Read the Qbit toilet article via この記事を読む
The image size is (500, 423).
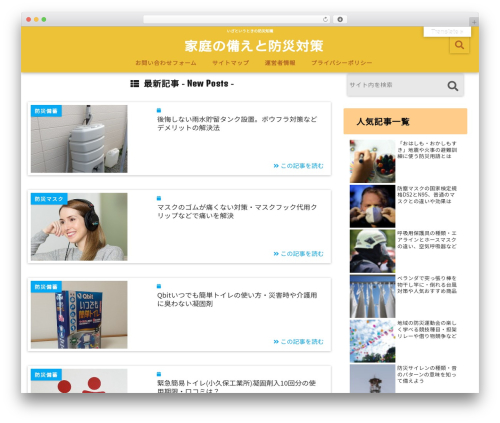tap(298, 342)
